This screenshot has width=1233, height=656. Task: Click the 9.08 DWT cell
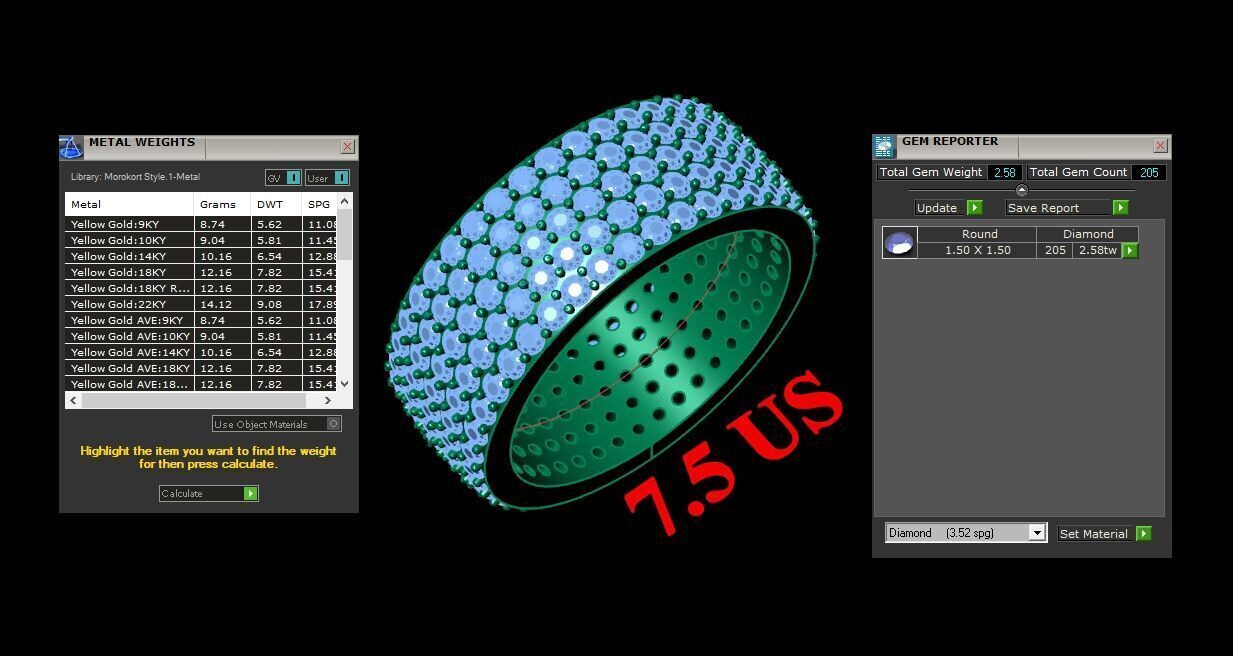[276, 304]
